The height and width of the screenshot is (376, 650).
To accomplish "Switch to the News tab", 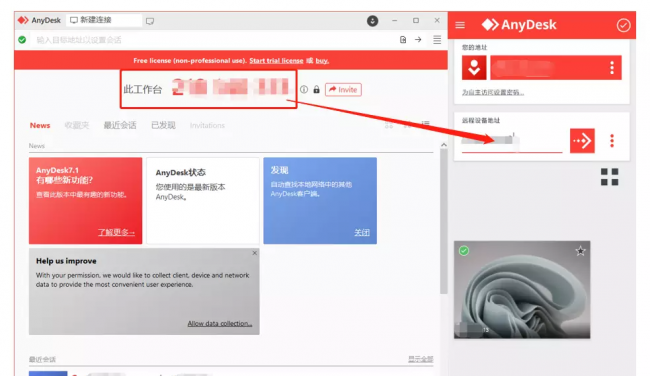I will coord(40,125).
